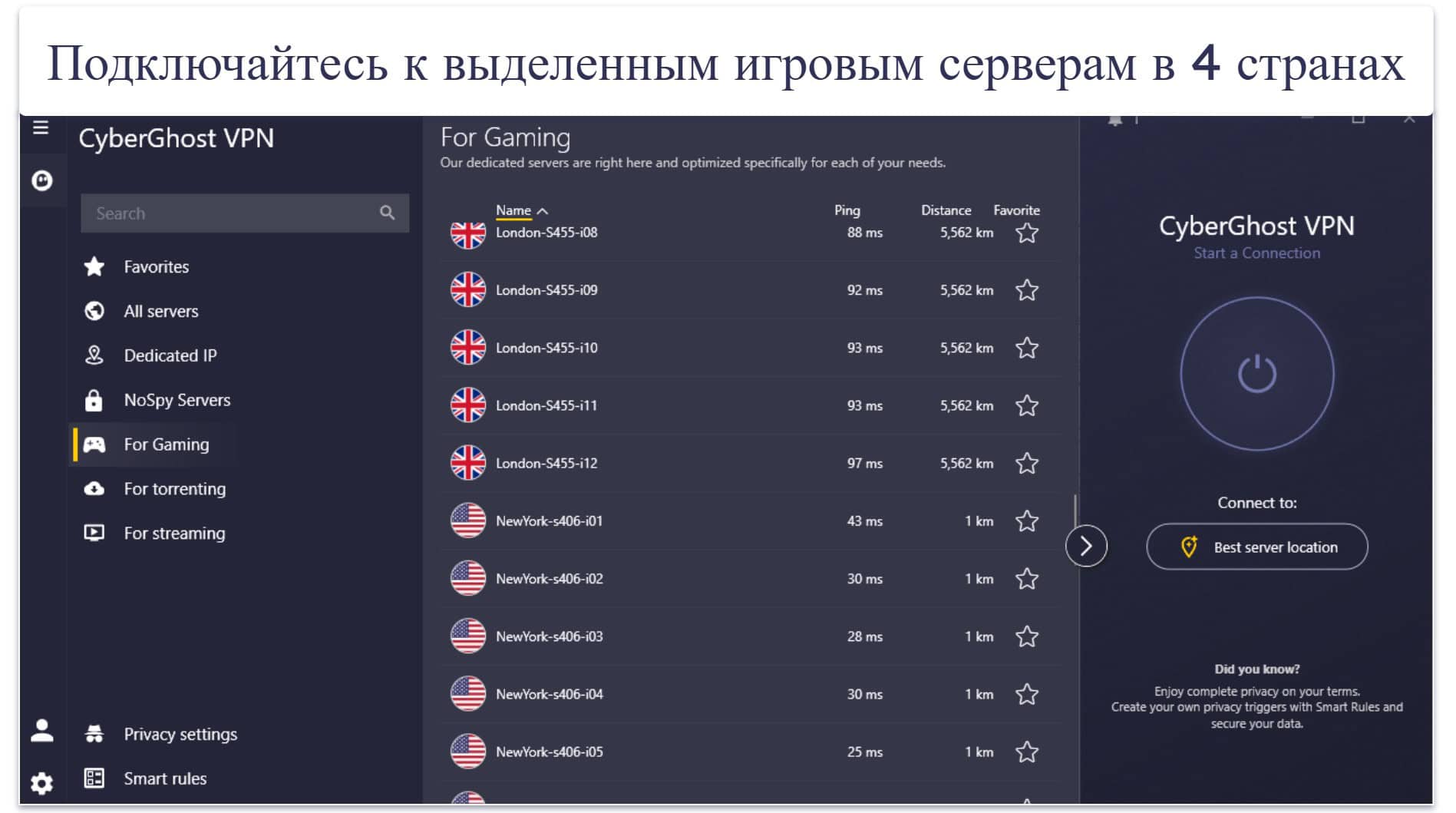Focus the Search input field
This screenshot has height=813, width=1456.
coord(245,213)
